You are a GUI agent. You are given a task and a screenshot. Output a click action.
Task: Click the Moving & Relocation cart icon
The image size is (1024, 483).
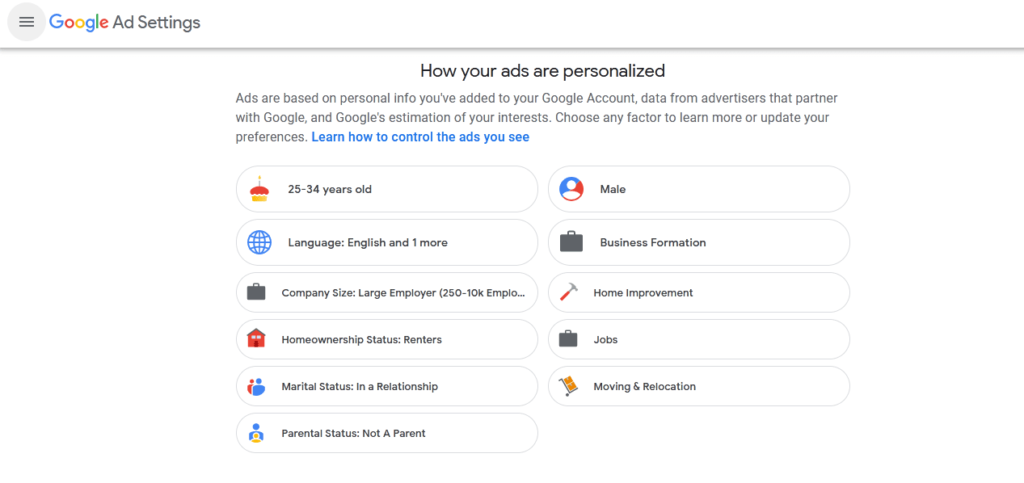click(568, 386)
